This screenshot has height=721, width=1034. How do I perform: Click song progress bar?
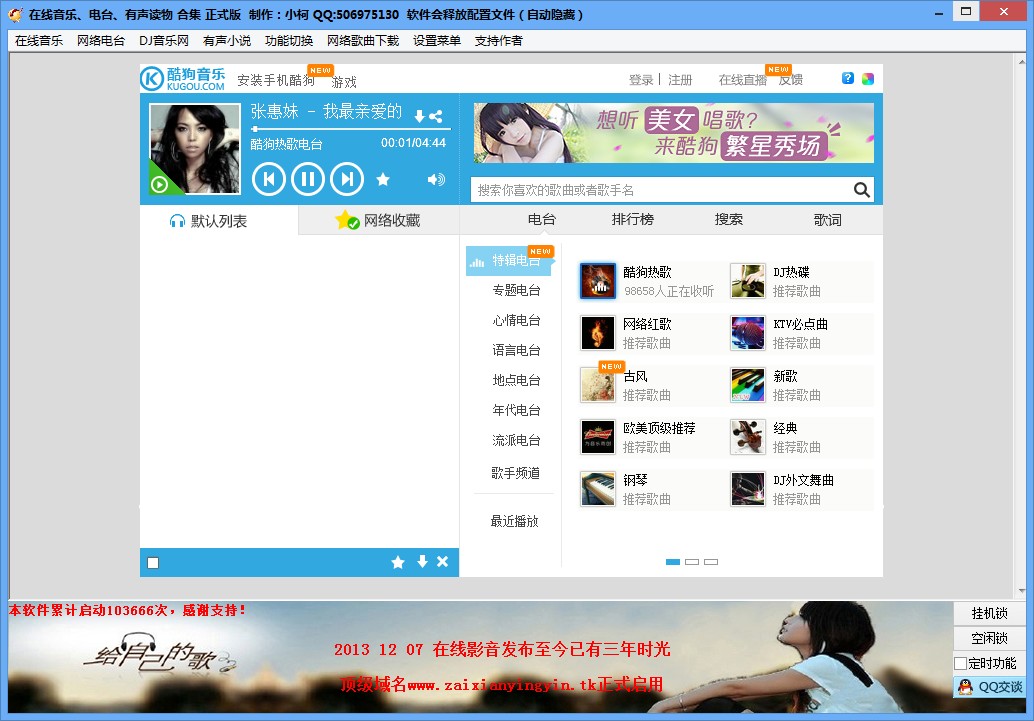coord(350,129)
